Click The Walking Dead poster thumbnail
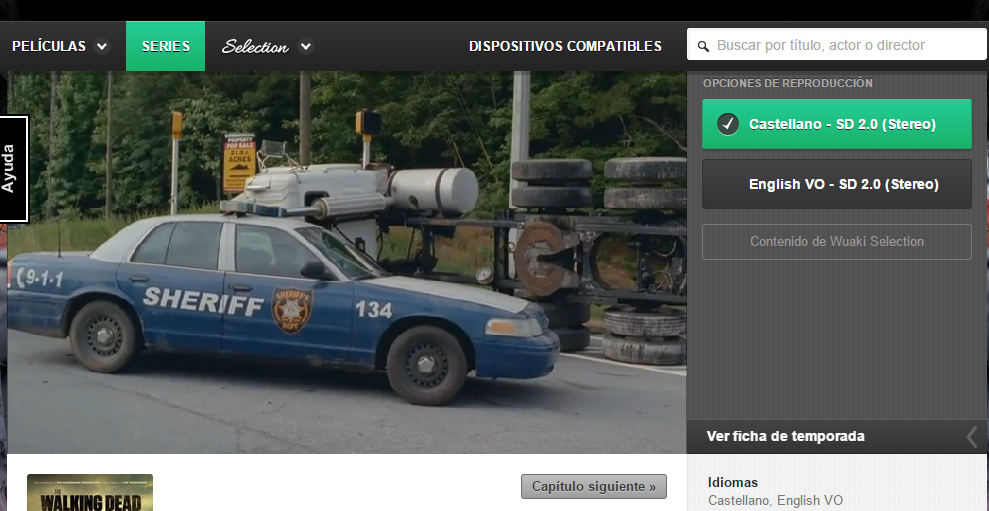Image resolution: width=989 pixels, height=511 pixels. pyautogui.click(x=90, y=493)
